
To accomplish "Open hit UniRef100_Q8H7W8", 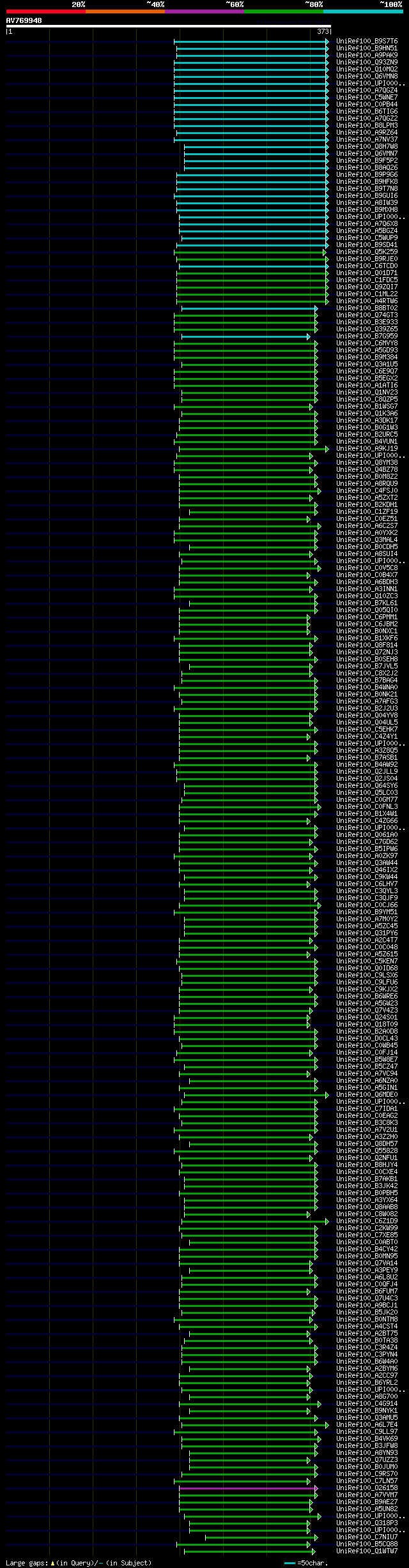I will click(367, 147).
